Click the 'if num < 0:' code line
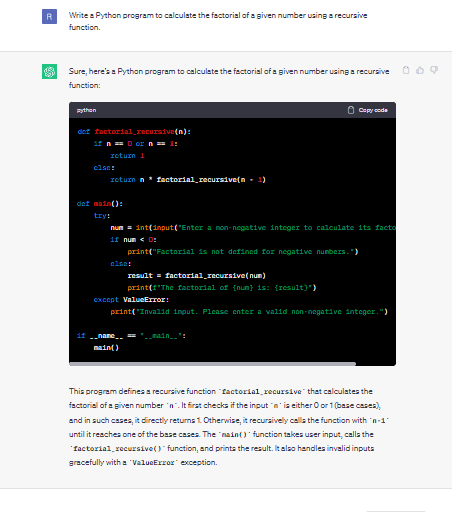Viewport: 452px width, 512px height. 133,240
